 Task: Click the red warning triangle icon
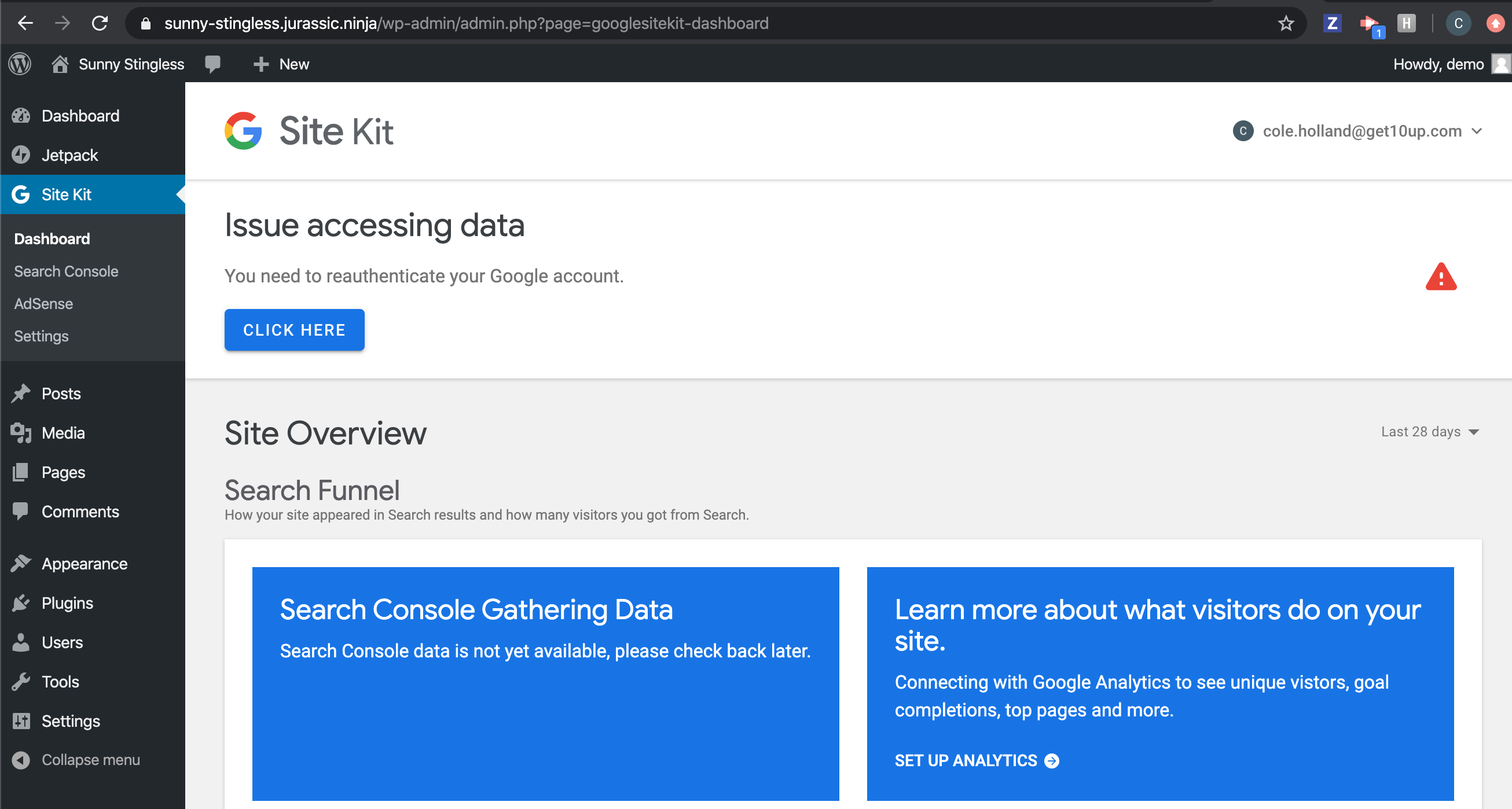pyautogui.click(x=1441, y=276)
